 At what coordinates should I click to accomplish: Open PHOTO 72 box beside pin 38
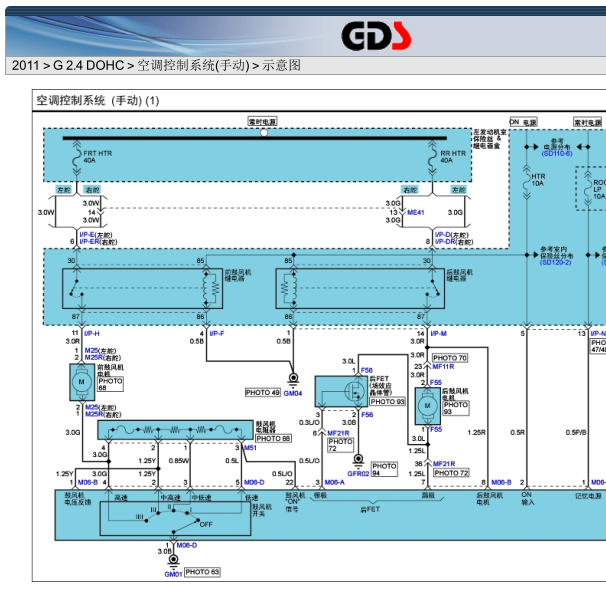451,473
